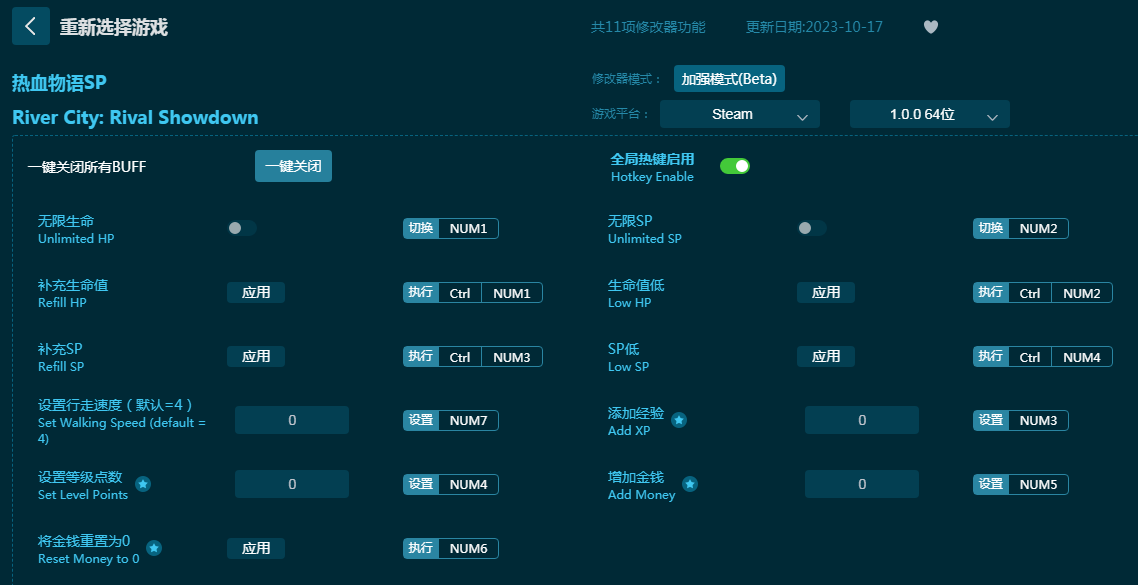Click the Set Walking Speed value field

[292, 420]
